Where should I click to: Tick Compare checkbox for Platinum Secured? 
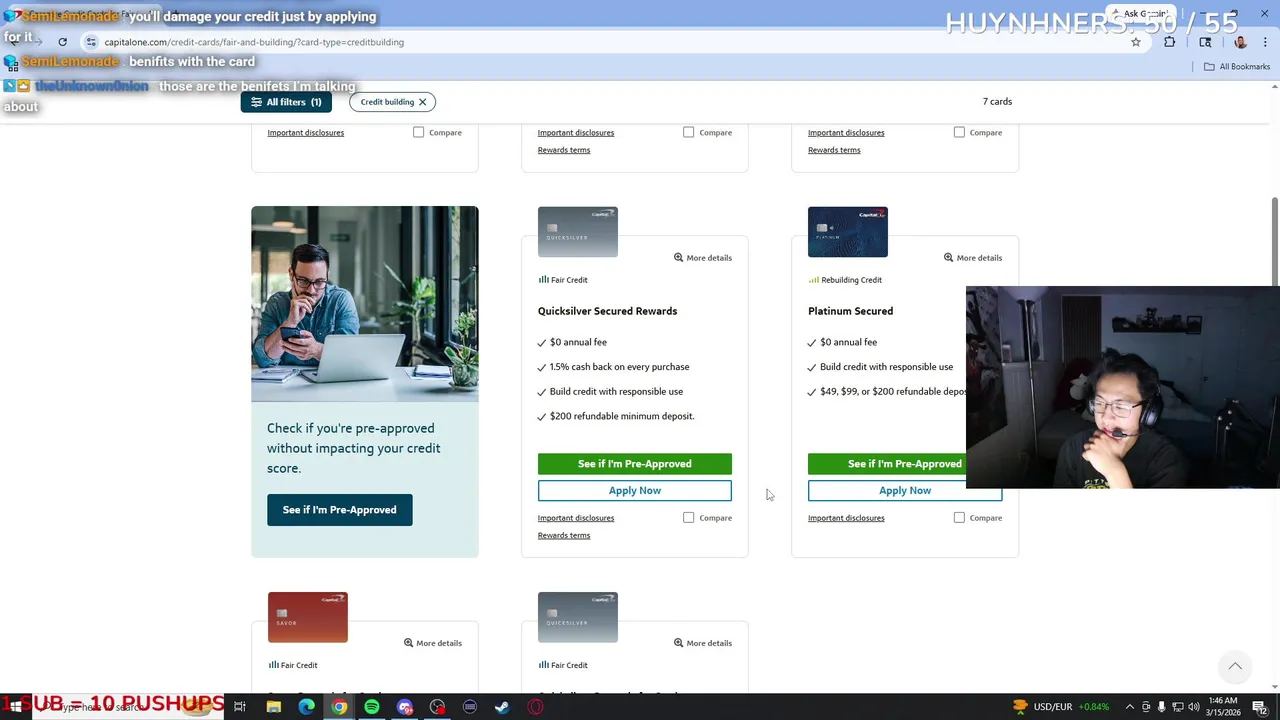(x=959, y=518)
